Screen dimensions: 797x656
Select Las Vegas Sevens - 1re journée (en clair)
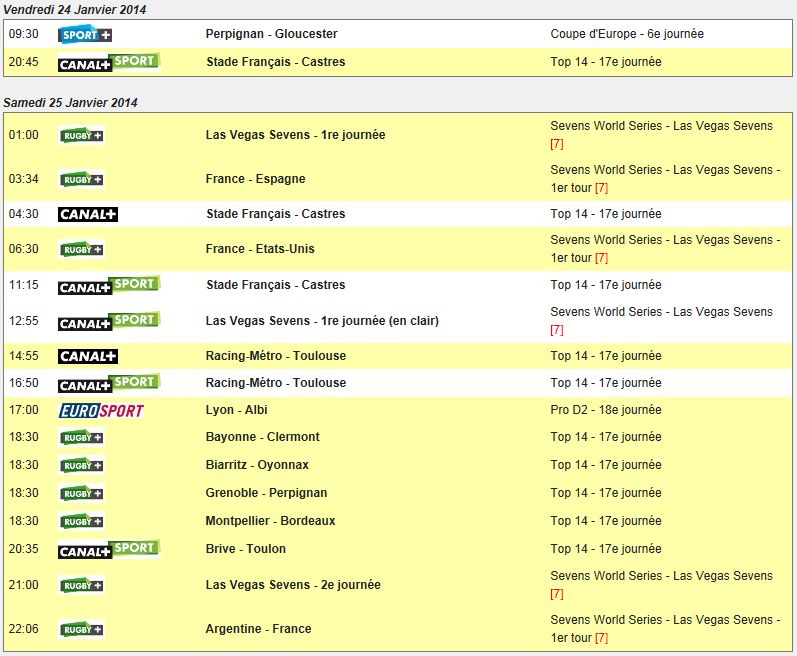(322, 321)
